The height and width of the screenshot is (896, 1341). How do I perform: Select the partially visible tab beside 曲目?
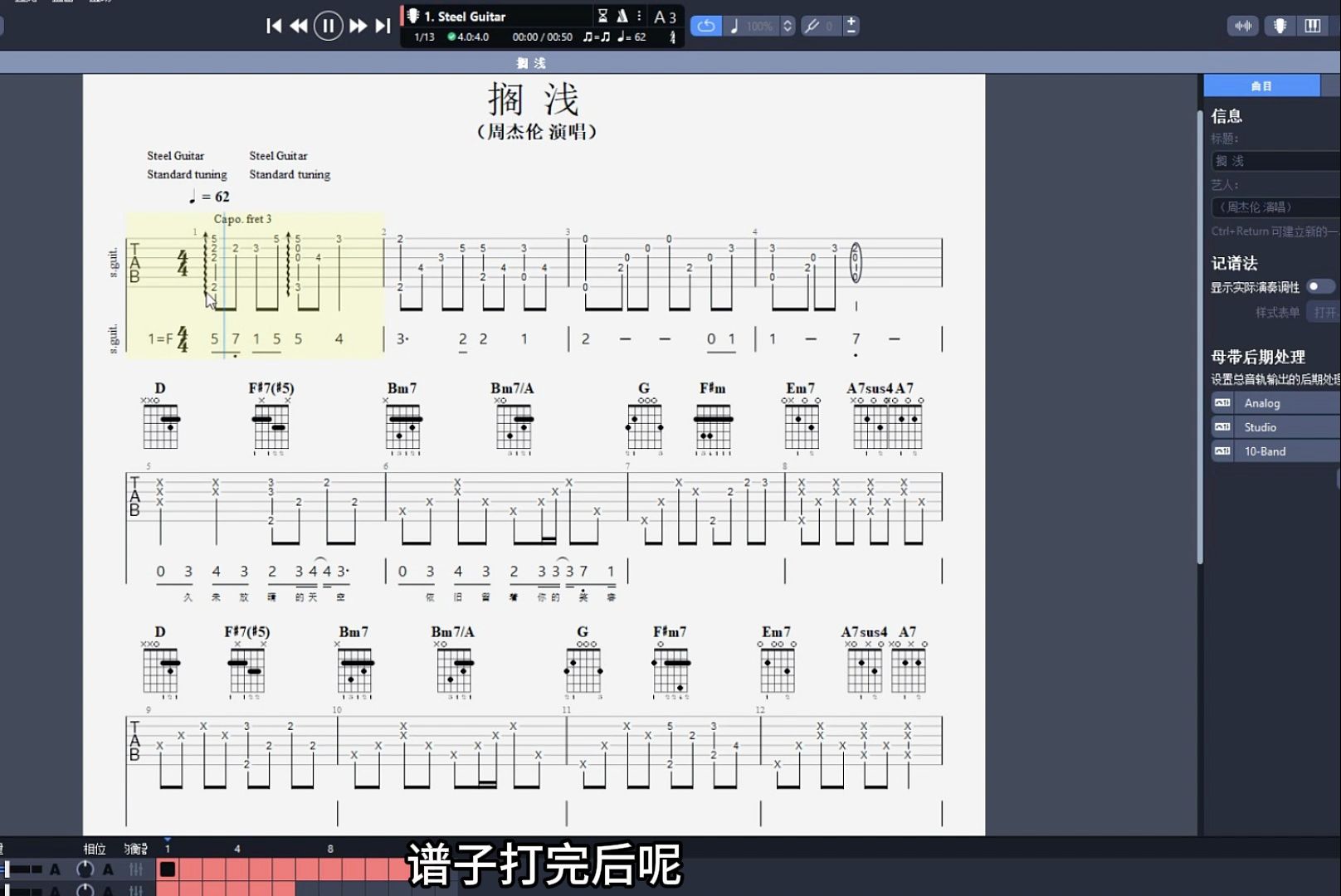tap(1331, 85)
